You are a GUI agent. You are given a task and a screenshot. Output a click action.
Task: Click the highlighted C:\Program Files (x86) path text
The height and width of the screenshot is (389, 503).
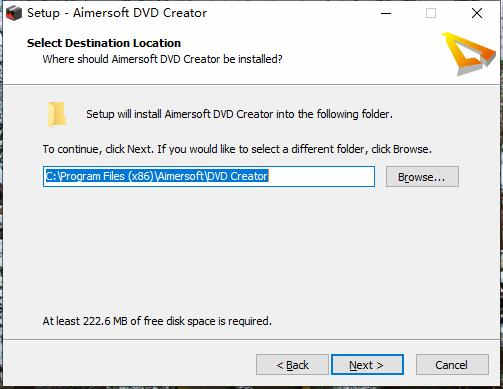(x=157, y=176)
